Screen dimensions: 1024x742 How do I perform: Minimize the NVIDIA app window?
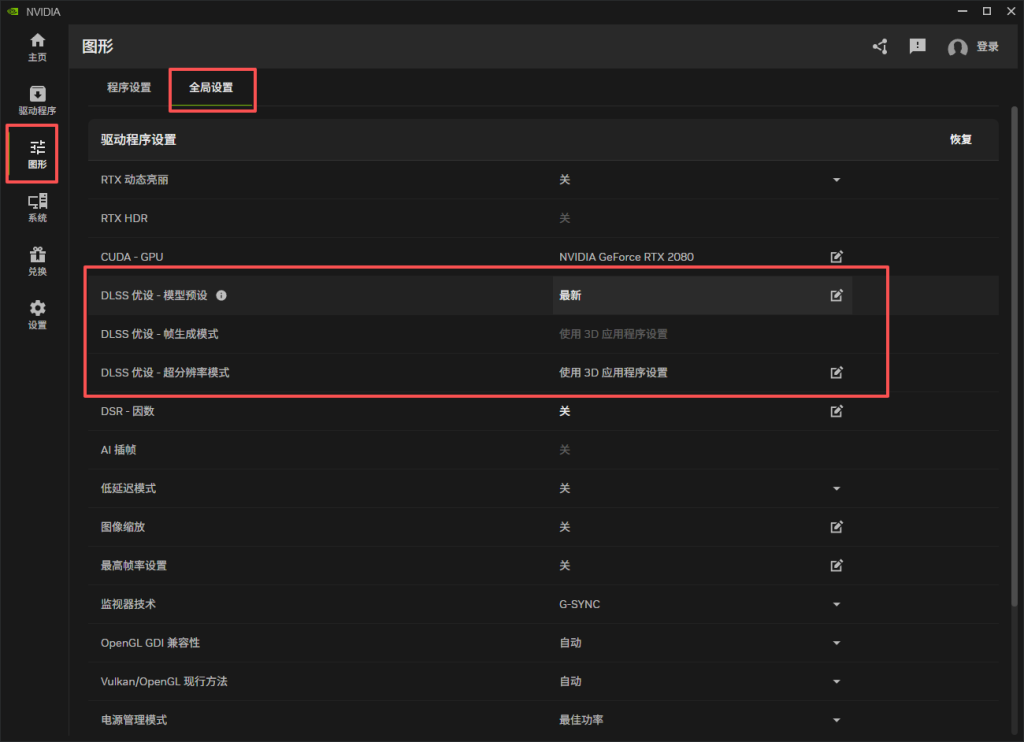963,11
